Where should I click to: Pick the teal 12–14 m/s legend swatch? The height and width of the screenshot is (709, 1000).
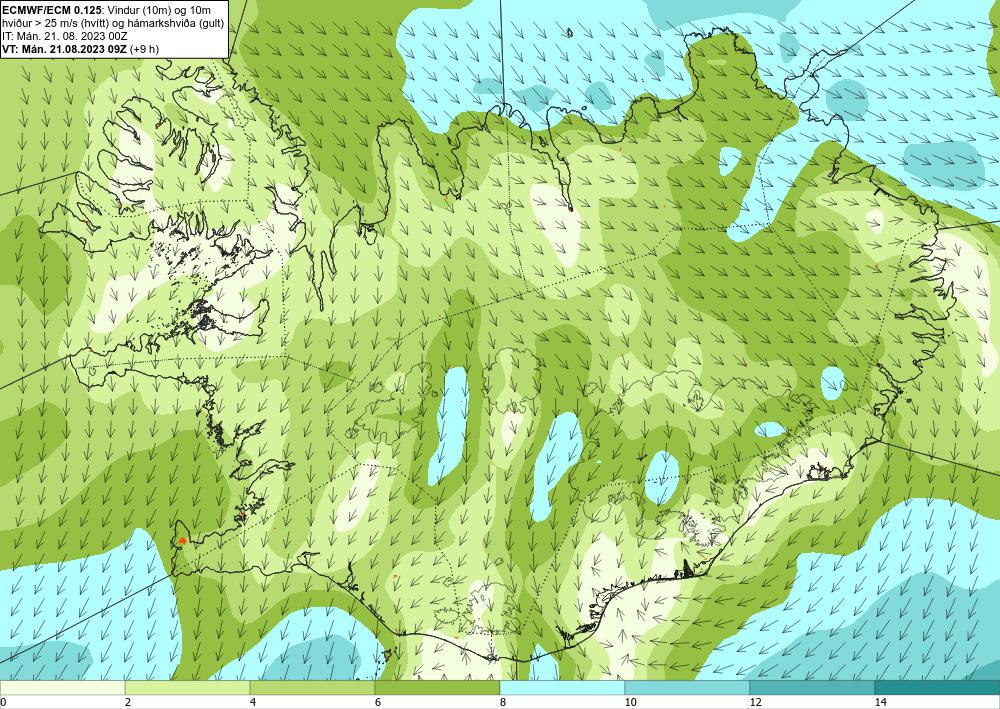click(x=812, y=687)
